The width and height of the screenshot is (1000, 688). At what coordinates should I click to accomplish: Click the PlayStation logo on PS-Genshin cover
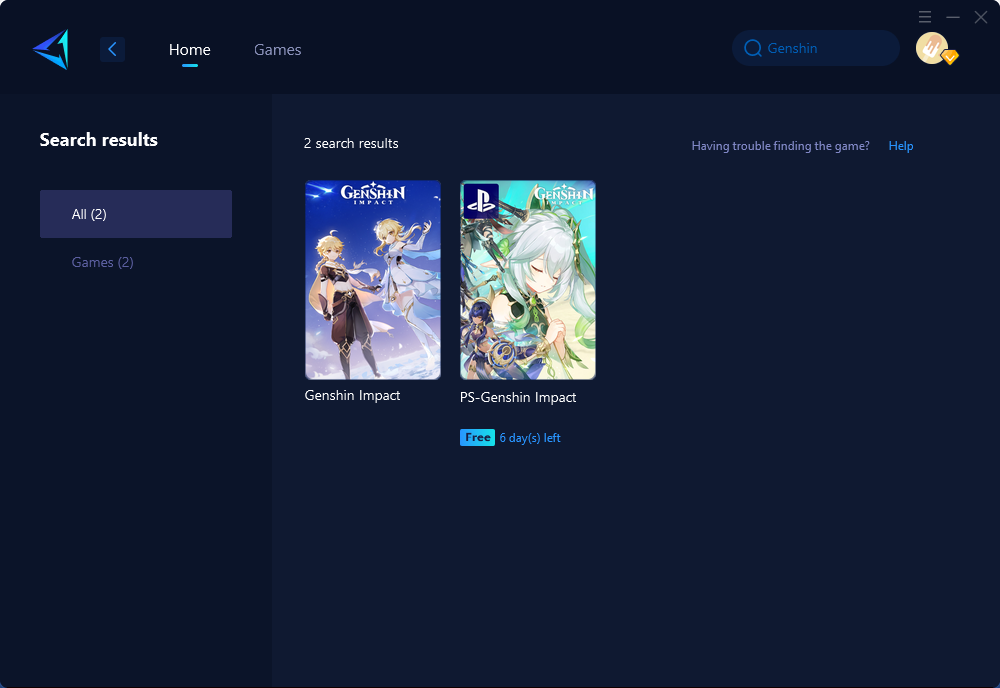480,201
